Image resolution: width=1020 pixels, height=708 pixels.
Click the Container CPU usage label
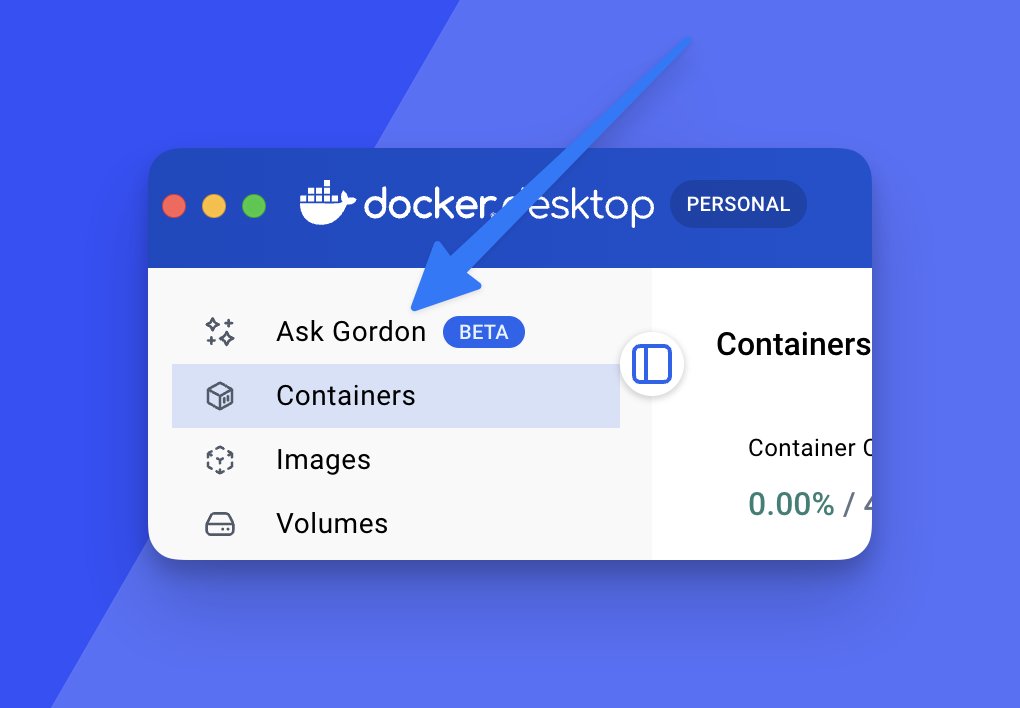pos(810,448)
